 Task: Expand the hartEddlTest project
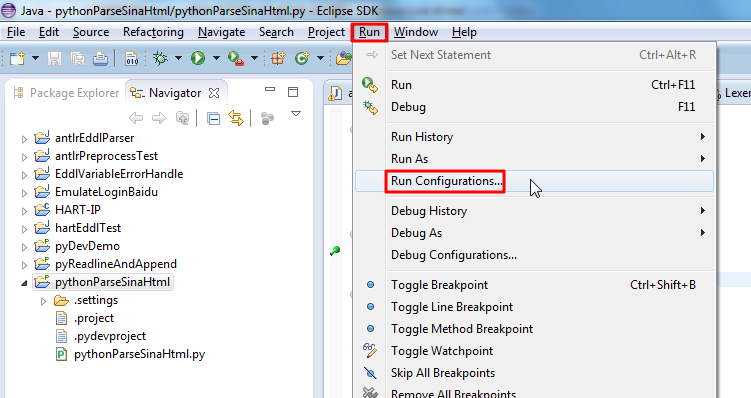tap(24, 229)
